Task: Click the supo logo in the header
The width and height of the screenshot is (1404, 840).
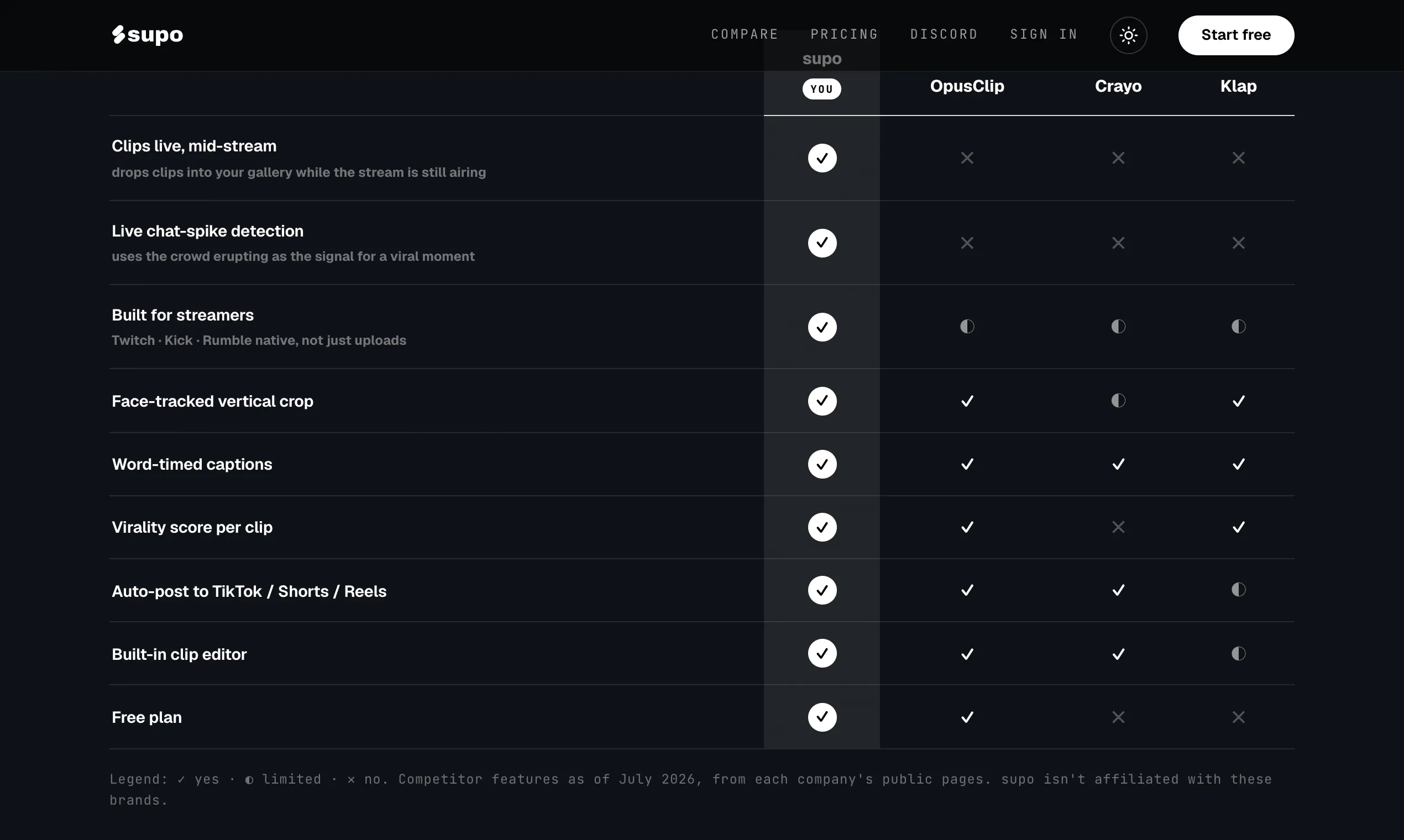Action: [x=147, y=34]
